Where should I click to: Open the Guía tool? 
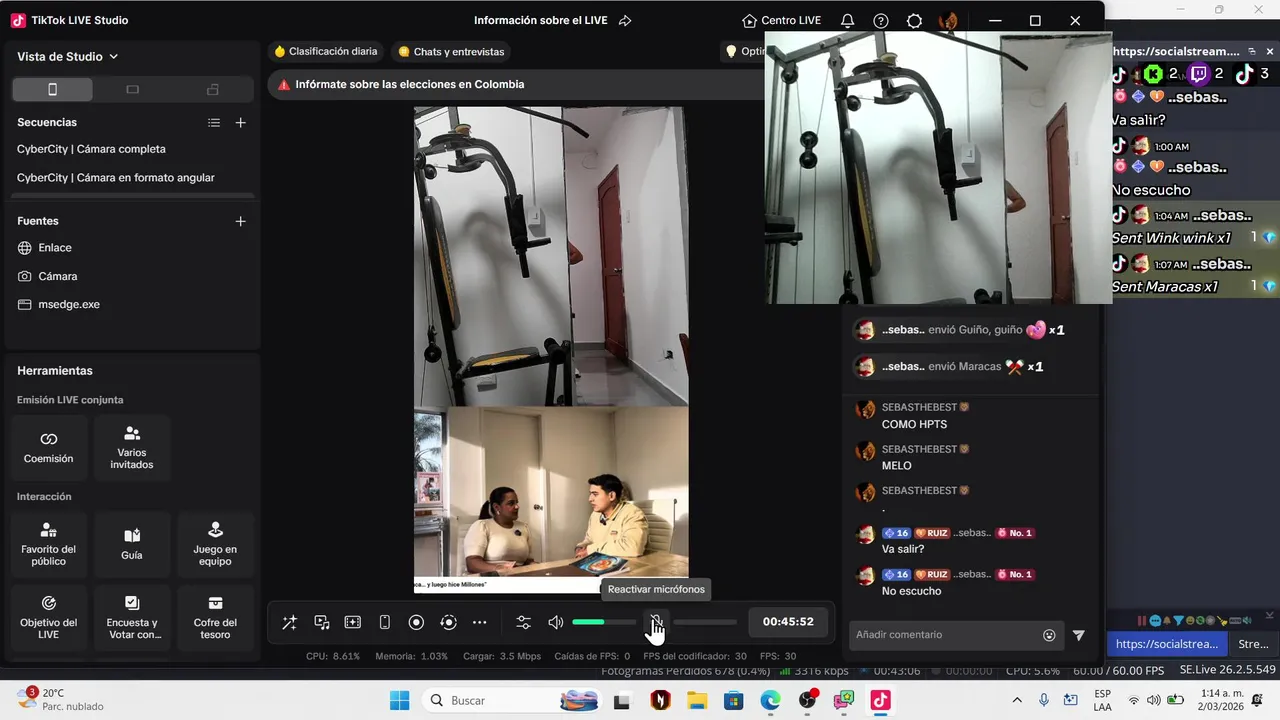tap(132, 544)
